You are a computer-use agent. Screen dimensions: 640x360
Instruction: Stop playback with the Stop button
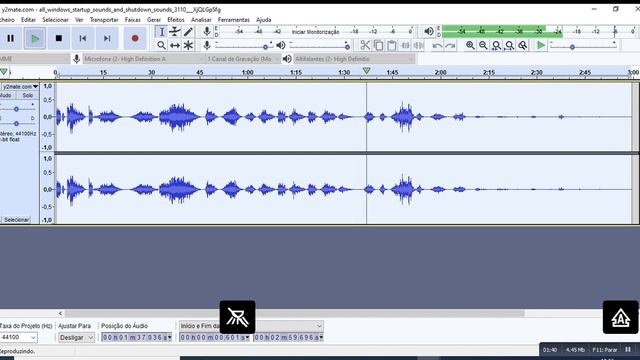point(59,38)
